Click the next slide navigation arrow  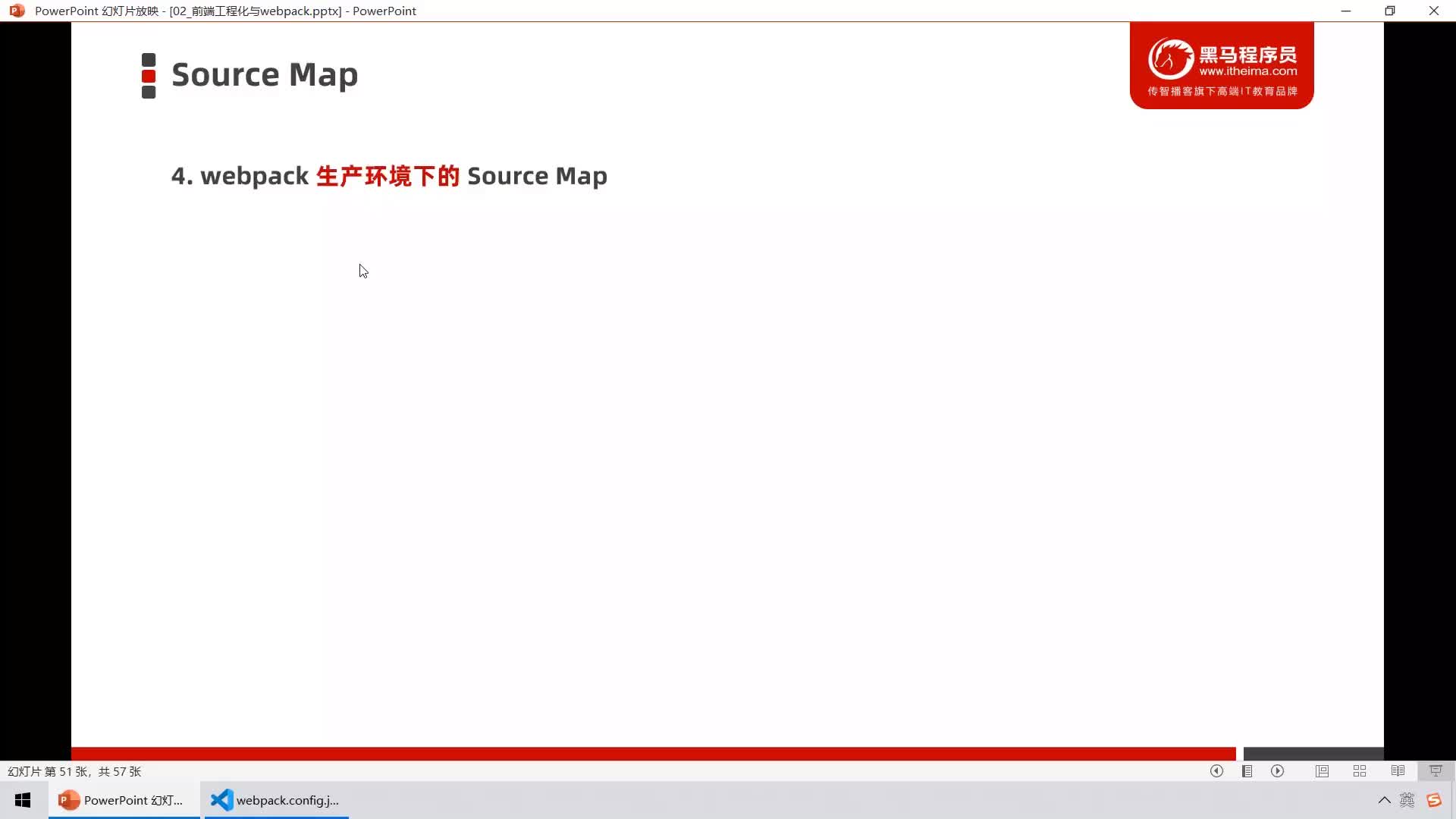coord(1278,771)
